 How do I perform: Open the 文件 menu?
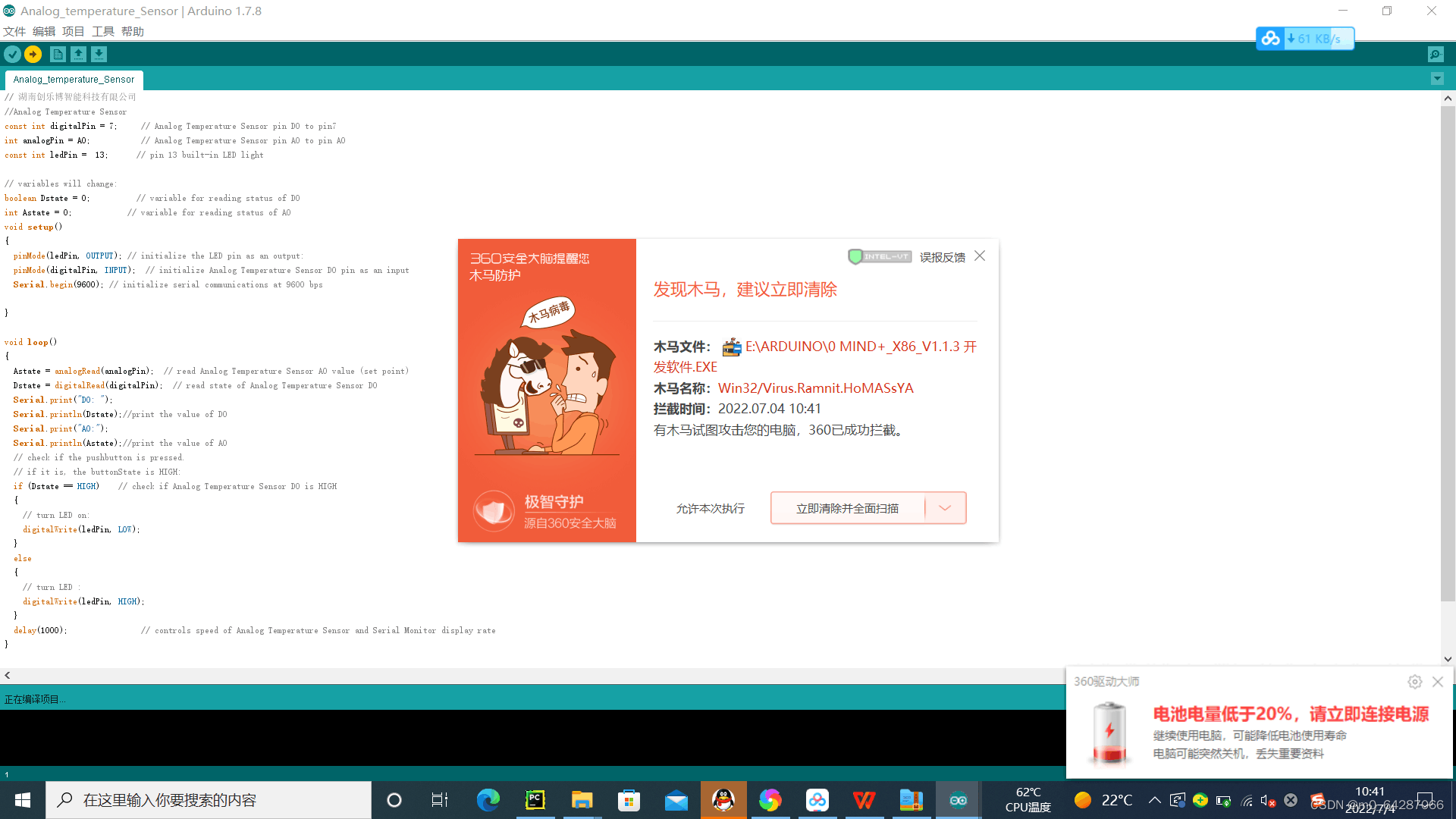coord(14,31)
